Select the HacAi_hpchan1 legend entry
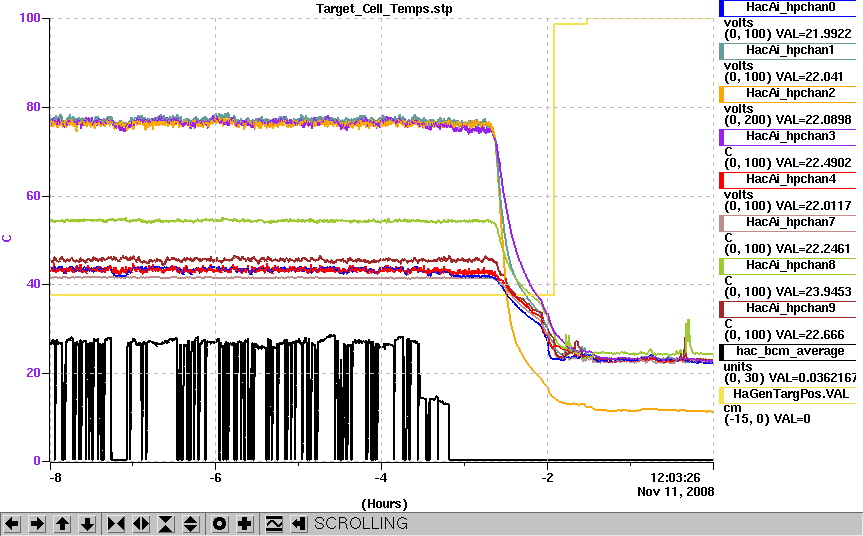863x536 pixels. (788, 51)
